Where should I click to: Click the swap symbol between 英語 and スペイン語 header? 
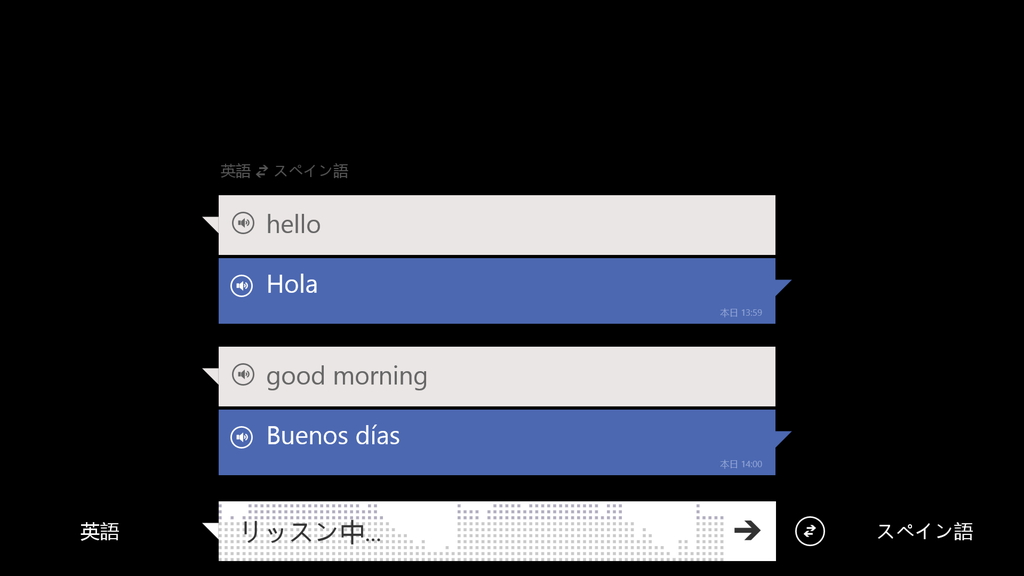260,170
